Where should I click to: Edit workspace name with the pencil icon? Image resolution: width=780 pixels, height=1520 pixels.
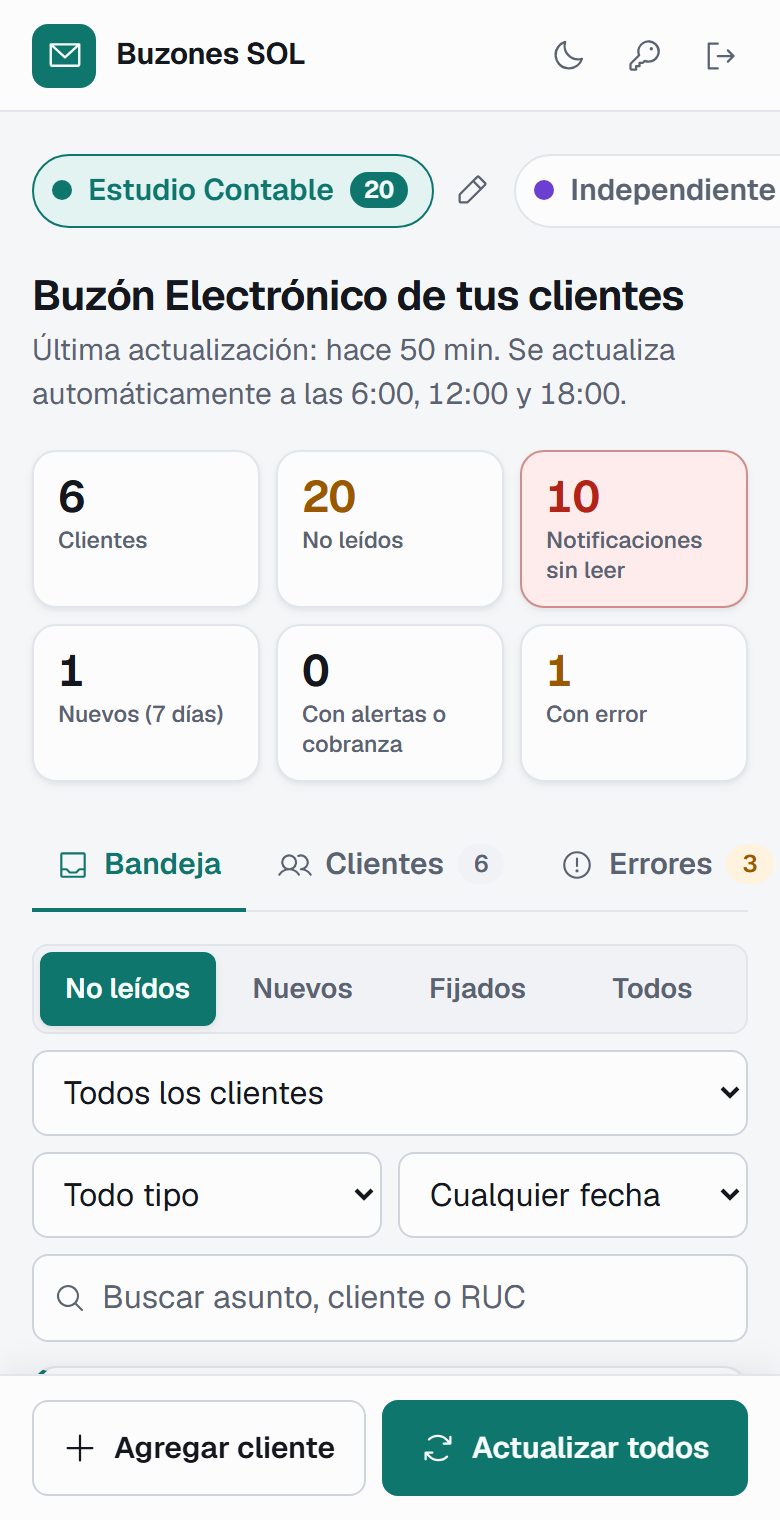point(472,190)
